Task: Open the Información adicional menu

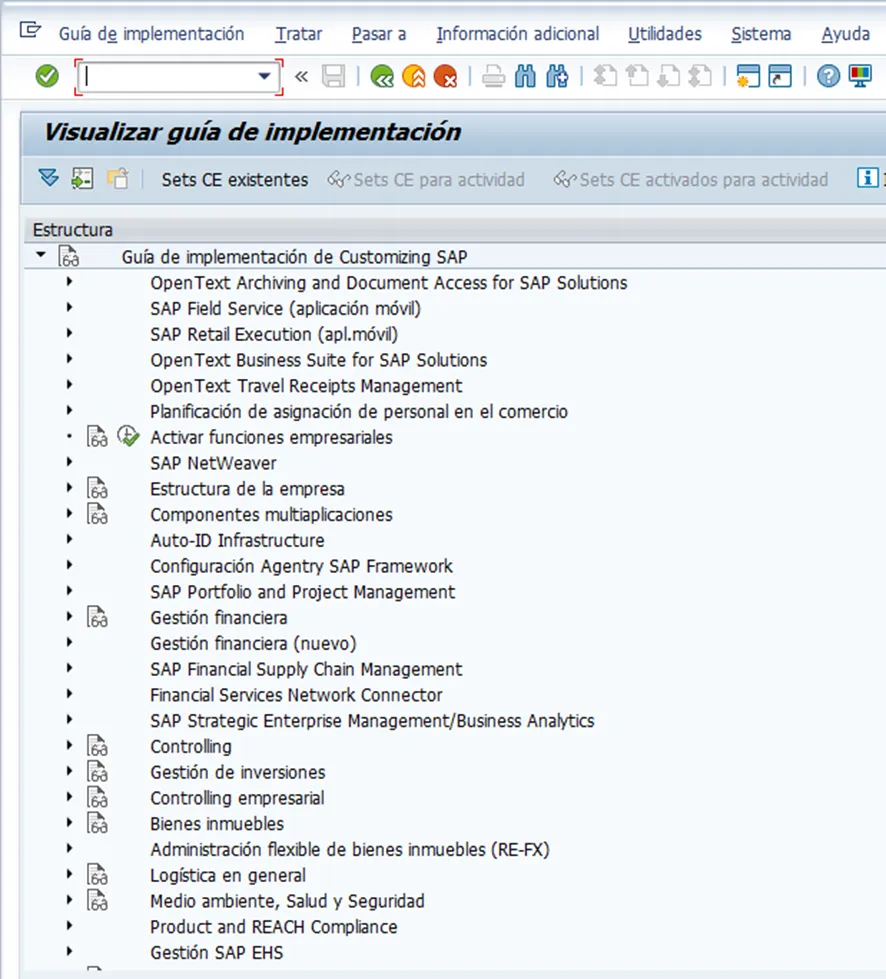Action: (x=518, y=34)
